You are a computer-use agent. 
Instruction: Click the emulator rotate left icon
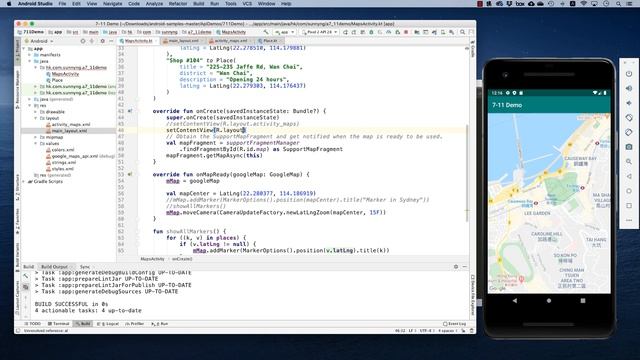(x=629, y=118)
